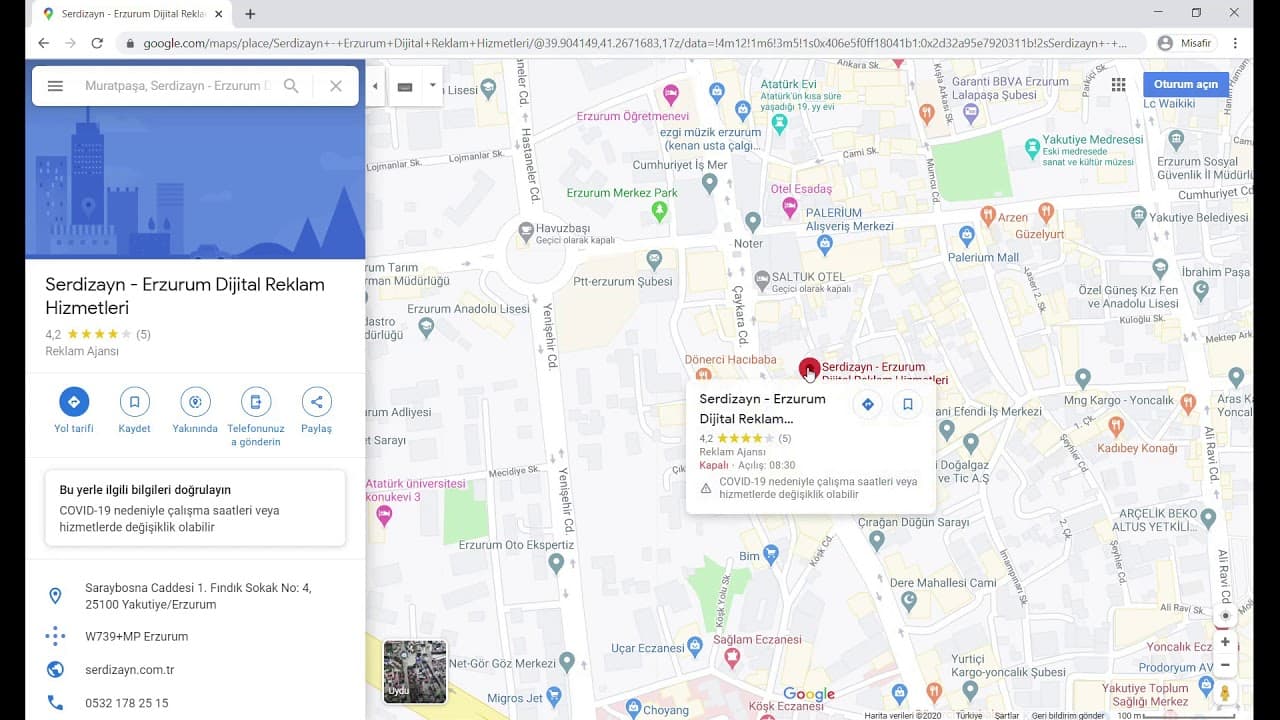The height and width of the screenshot is (720, 1280).
Task: Click save bookmark icon in map popup
Action: tap(908, 404)
